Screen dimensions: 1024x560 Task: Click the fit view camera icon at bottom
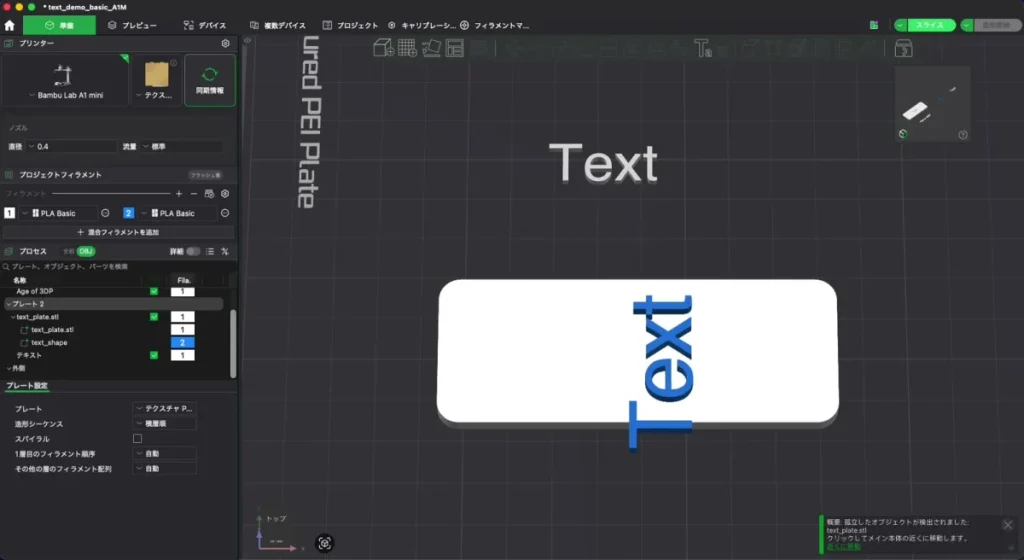click(325, 543)
